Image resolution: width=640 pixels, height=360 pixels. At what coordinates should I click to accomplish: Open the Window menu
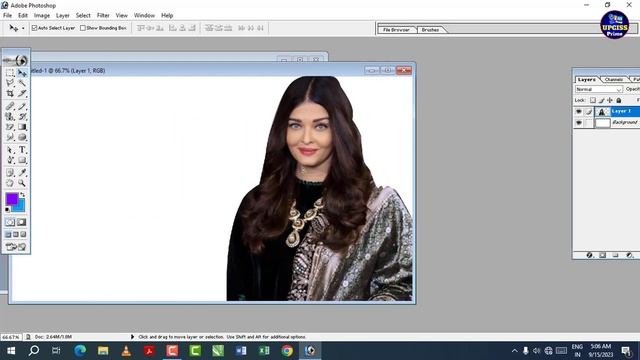coord(144,16)
